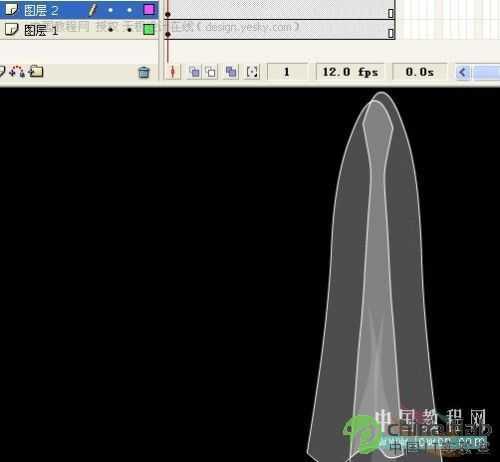
Task: Toggle visibility dot of 图层 2
Action: pyautogui.click(x=110, y=10)
